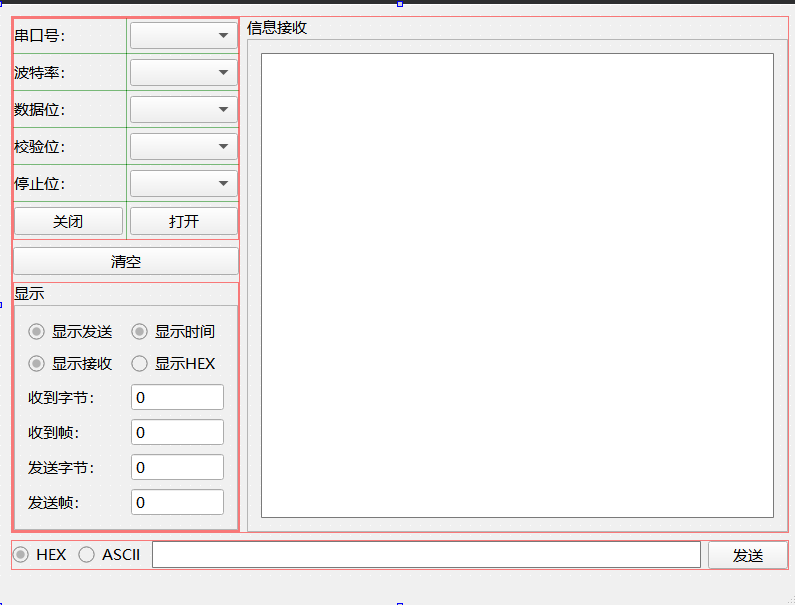Screen dimensions: 795x605
Task: Click the 校验位 label
Action: (40, 147)
